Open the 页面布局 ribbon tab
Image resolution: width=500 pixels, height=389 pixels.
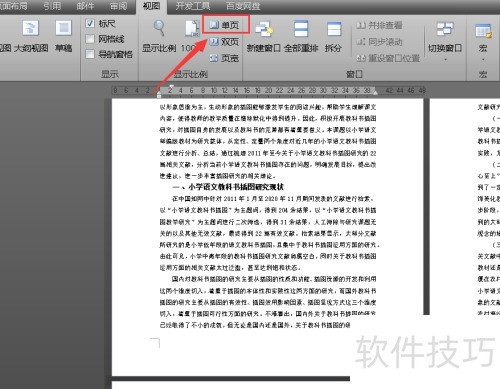click(13, 6)
